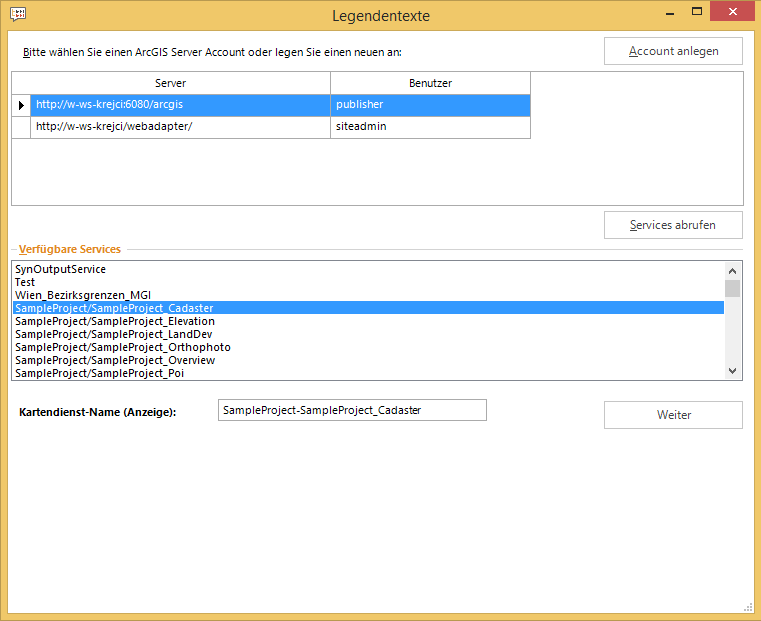Choose the Test service entry
The height and width of the screenshot is (621, 761).
25,282
